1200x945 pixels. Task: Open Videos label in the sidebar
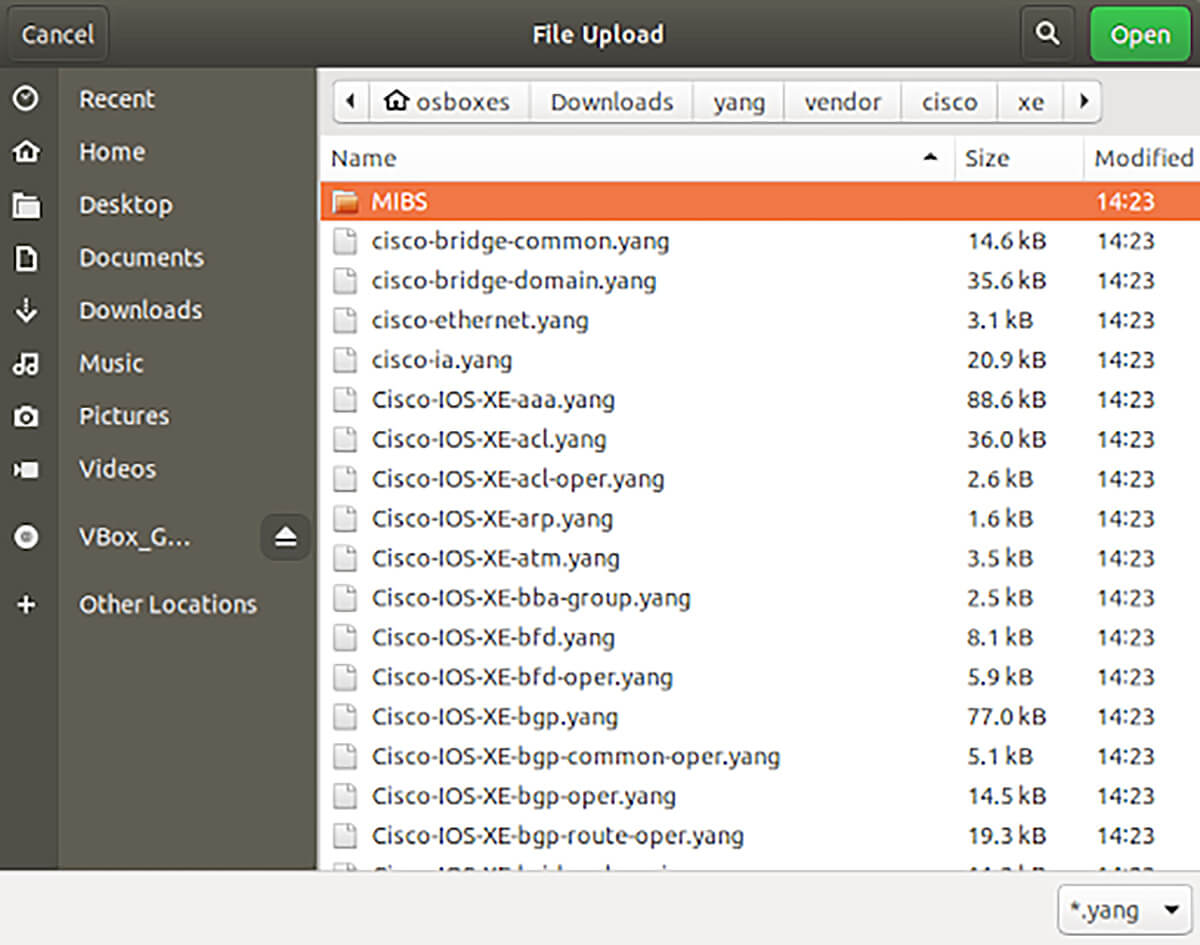coord(118,469)
